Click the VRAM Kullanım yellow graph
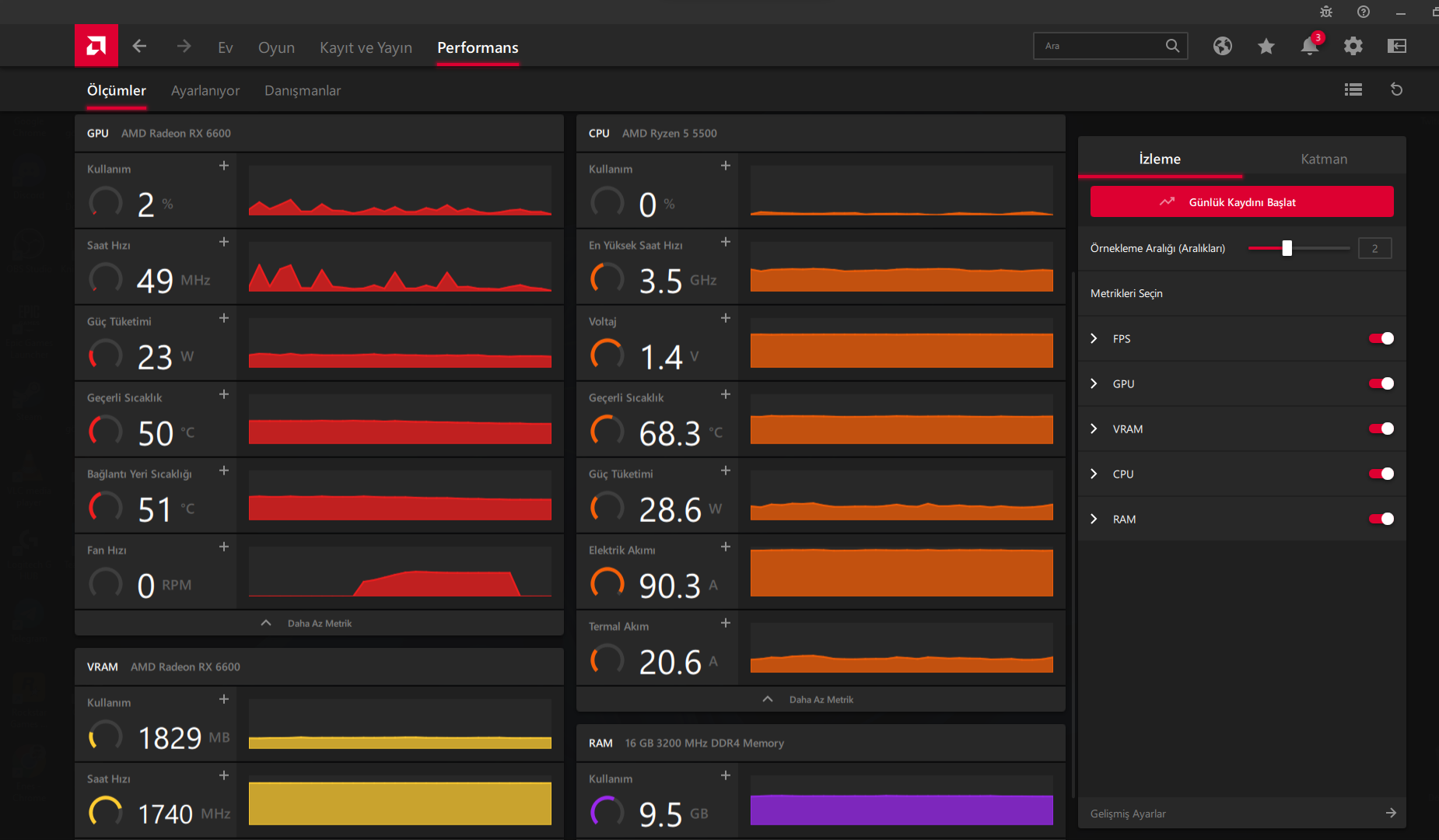The width and height of the screenshot is (1439, 840). [x=400, y=724]
